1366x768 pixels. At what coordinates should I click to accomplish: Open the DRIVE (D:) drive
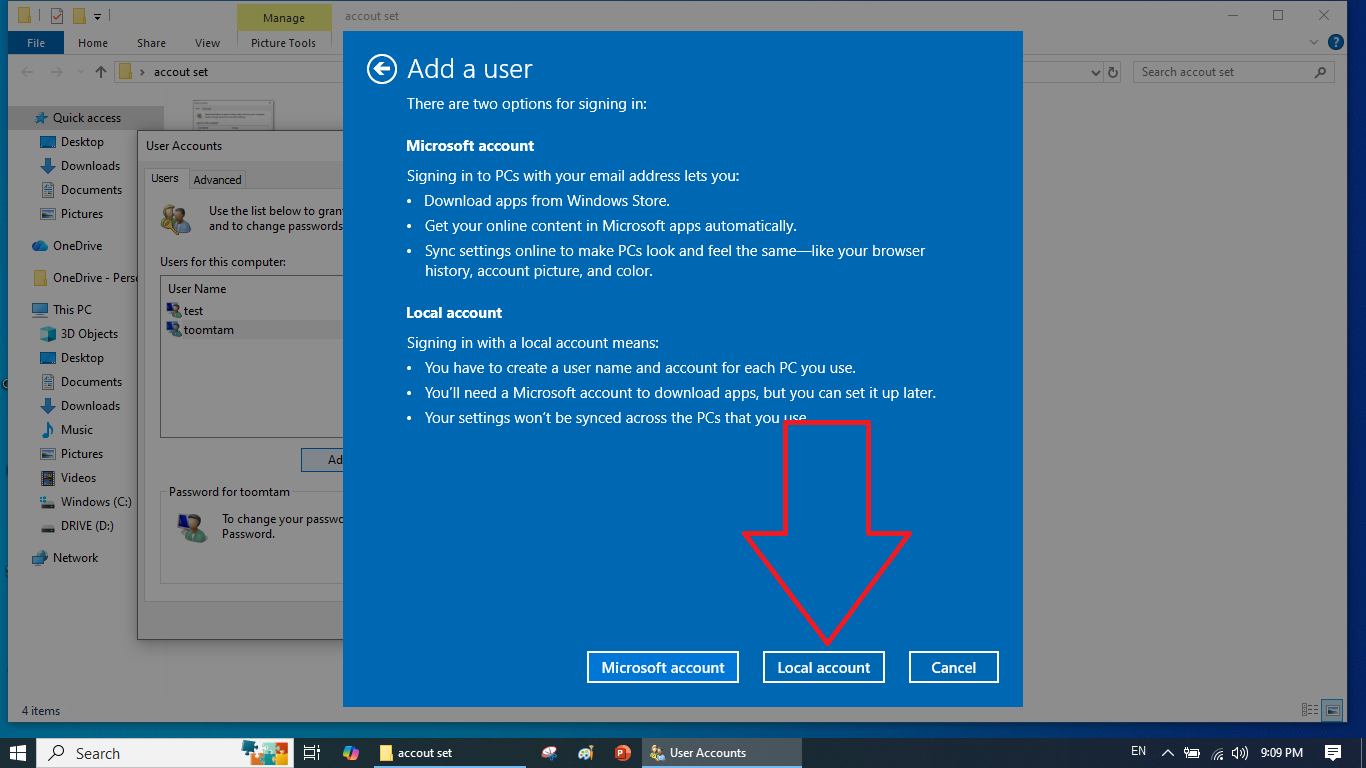click(x=87, y=526)
